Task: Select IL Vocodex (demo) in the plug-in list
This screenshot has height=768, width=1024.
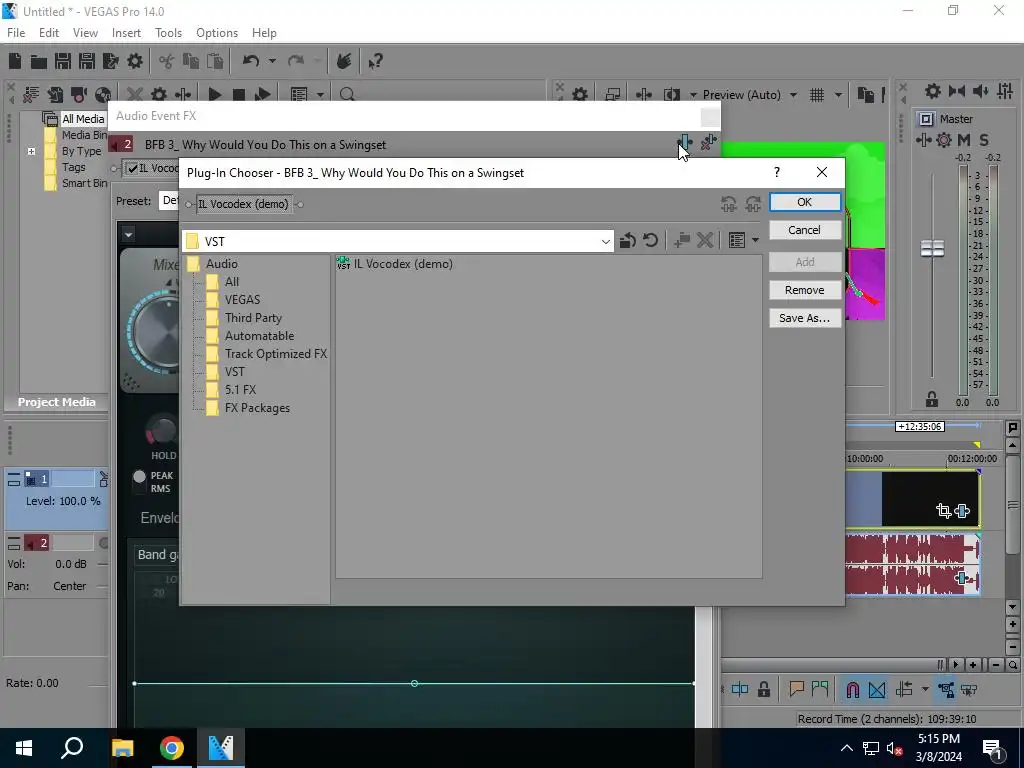Action: coord(394,264)
